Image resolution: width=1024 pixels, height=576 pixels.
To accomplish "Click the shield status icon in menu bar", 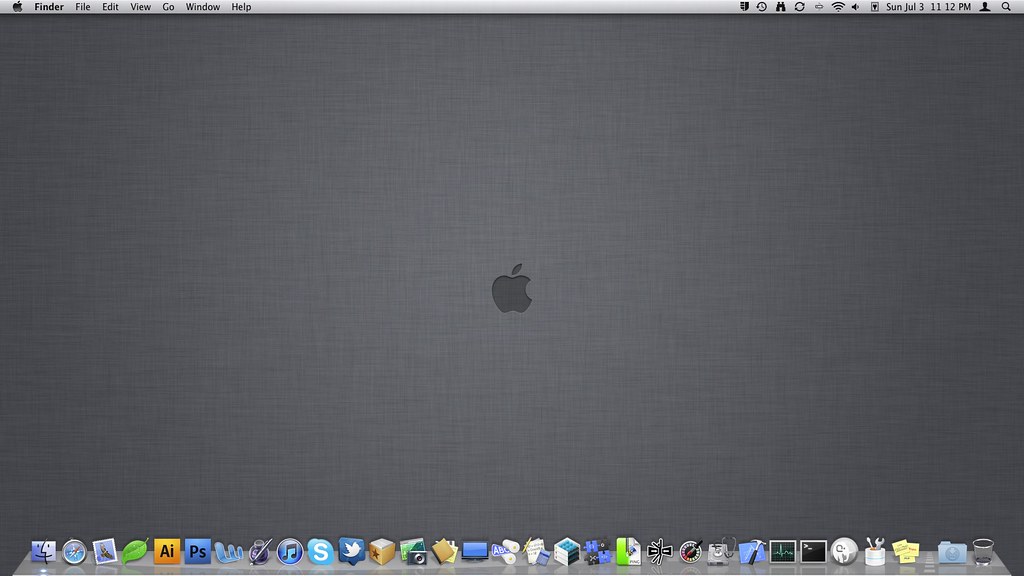I will click(x=744, y=7).
